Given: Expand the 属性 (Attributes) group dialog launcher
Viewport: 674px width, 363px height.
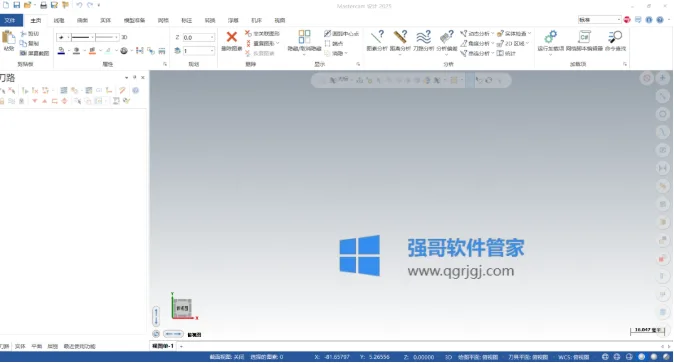Looking at the screenshot, I should [165, 64].
